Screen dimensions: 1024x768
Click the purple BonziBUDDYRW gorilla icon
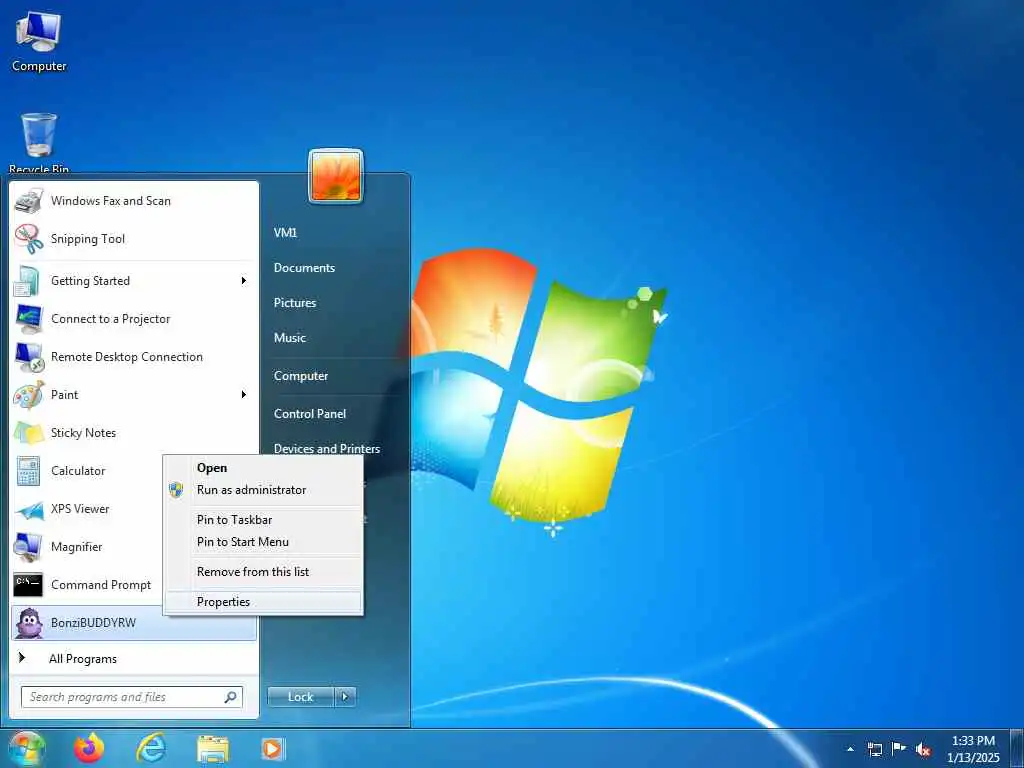[29, 622]
